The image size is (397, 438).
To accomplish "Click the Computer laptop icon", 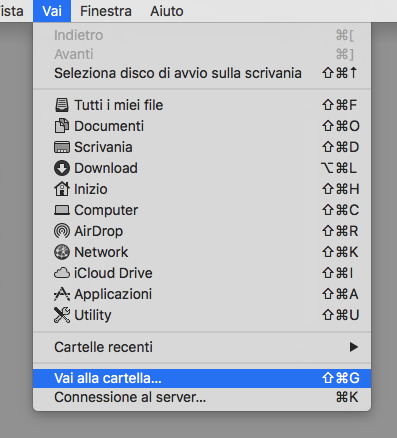I will 62,210.
